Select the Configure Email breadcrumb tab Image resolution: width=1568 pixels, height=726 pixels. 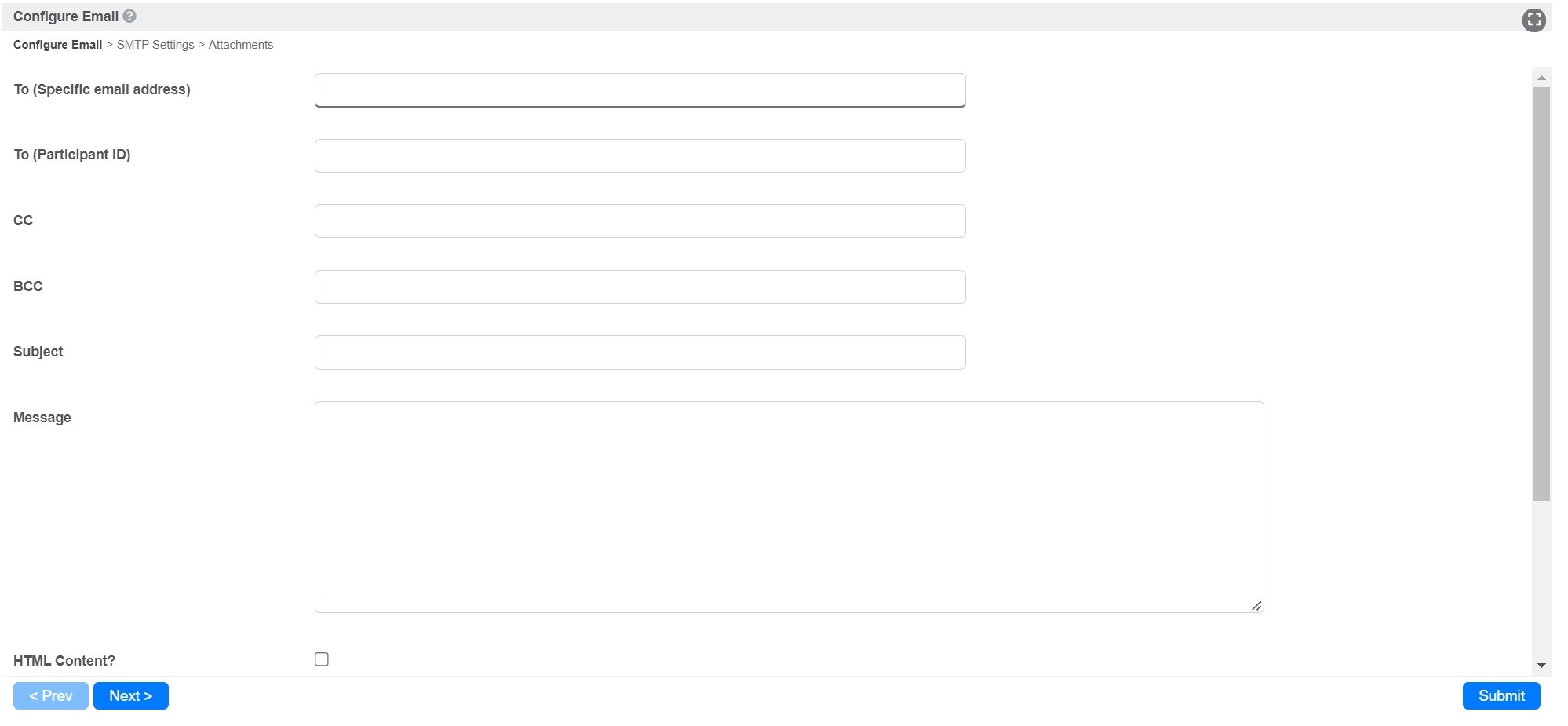coord(57,45)
